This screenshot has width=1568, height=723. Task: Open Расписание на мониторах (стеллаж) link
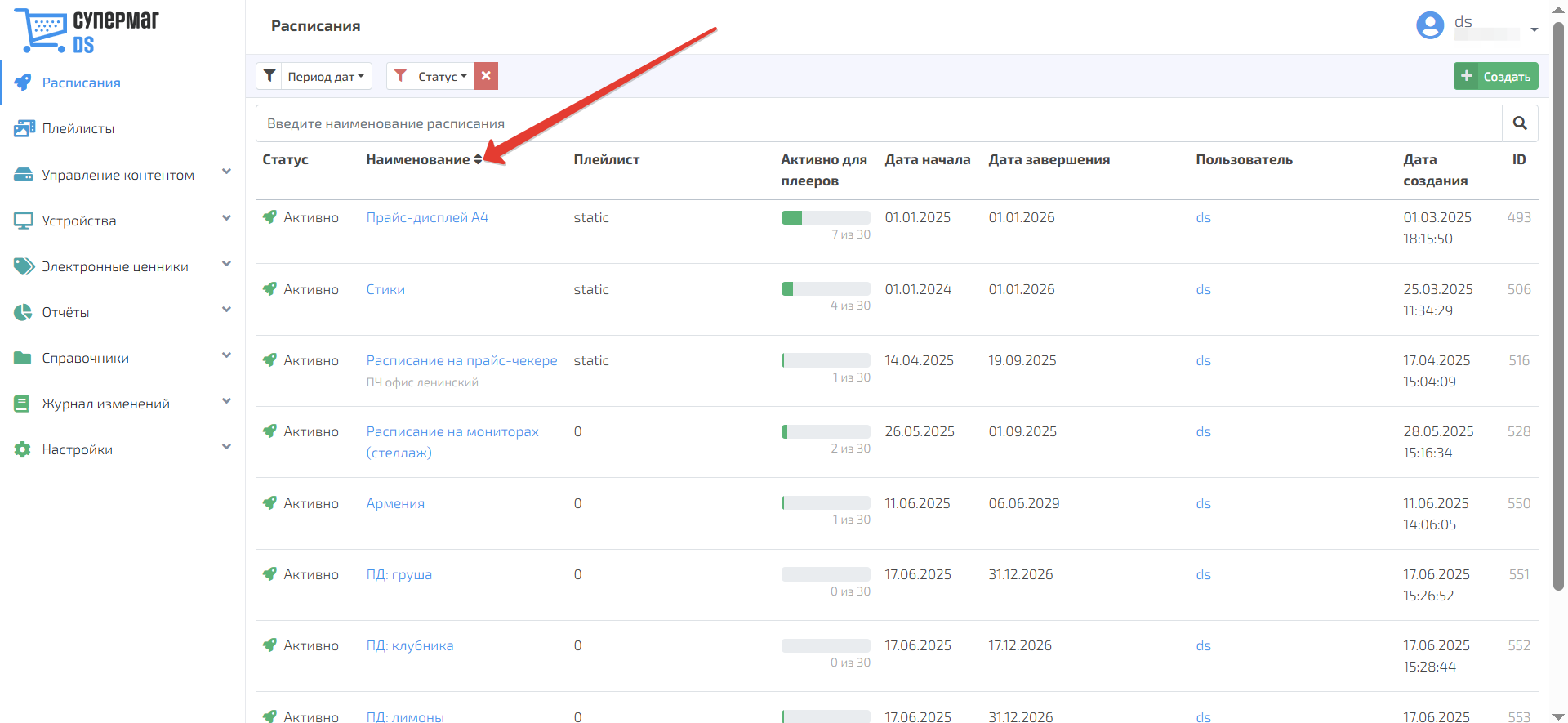(452, 442)
